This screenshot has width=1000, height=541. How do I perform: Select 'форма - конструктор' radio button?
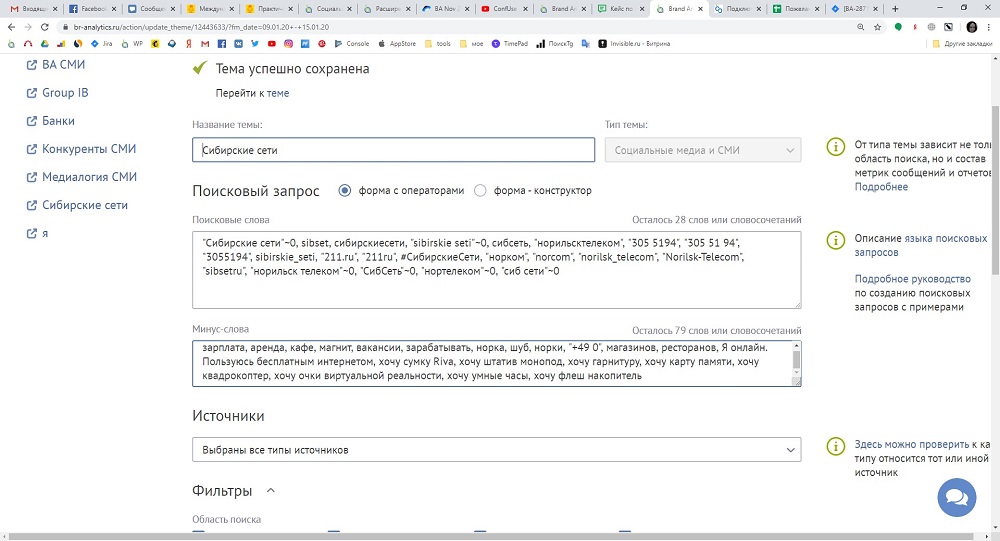tap(480, 190)
